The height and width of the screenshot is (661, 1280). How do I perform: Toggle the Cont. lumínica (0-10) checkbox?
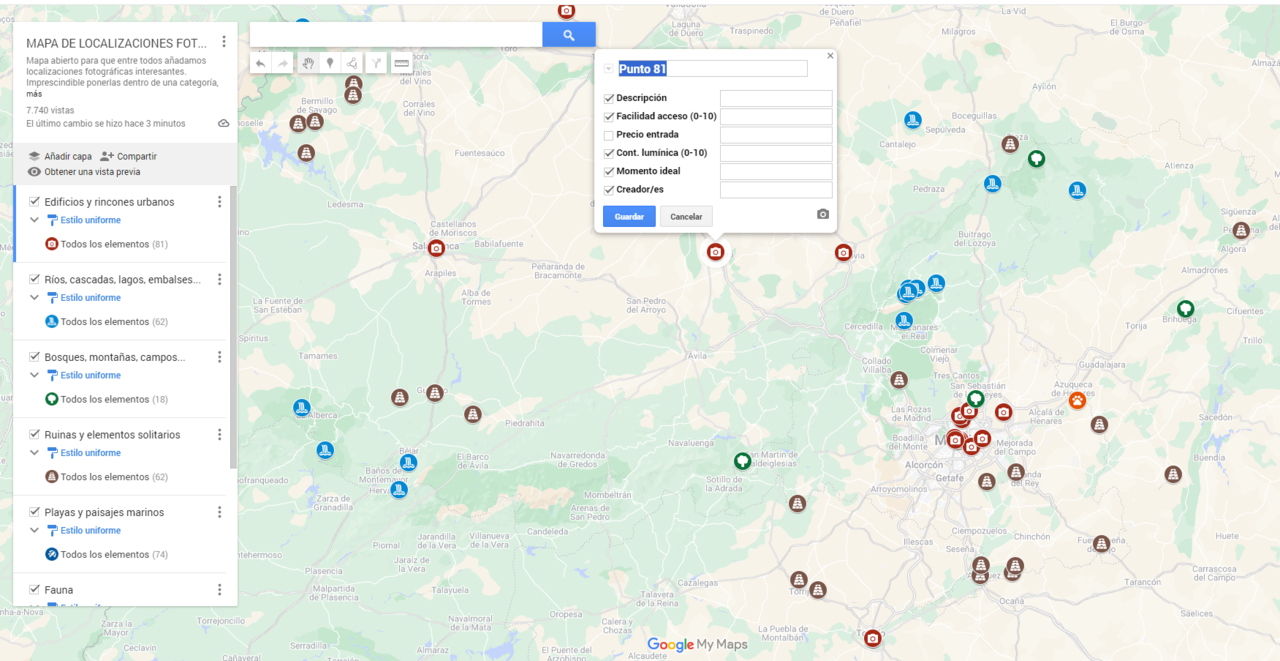point(609,153)
